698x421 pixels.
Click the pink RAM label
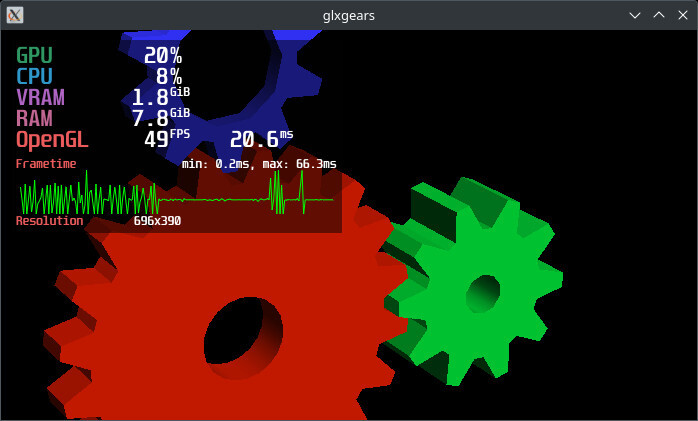[x=34, y=118]
